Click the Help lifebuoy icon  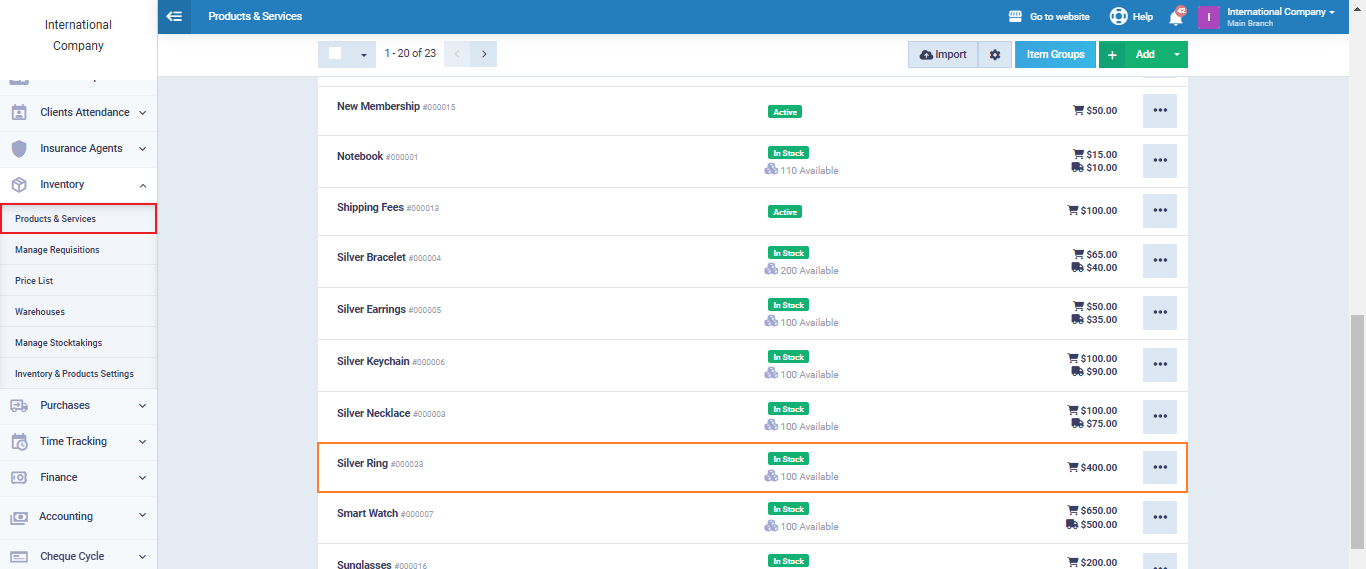point(1118,17)
